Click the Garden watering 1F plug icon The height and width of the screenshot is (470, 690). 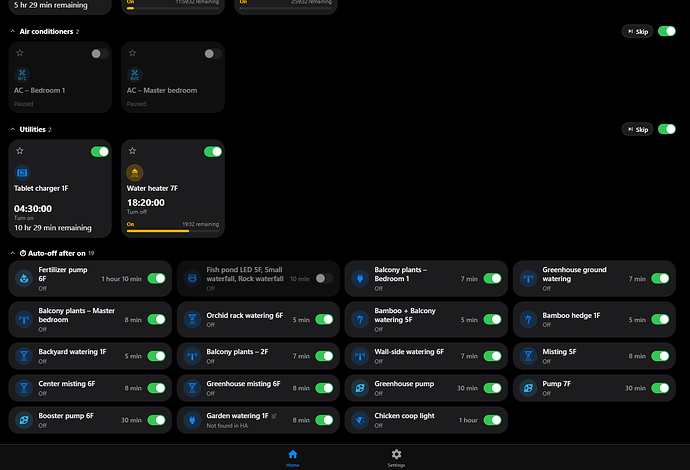tap(192, 420)
